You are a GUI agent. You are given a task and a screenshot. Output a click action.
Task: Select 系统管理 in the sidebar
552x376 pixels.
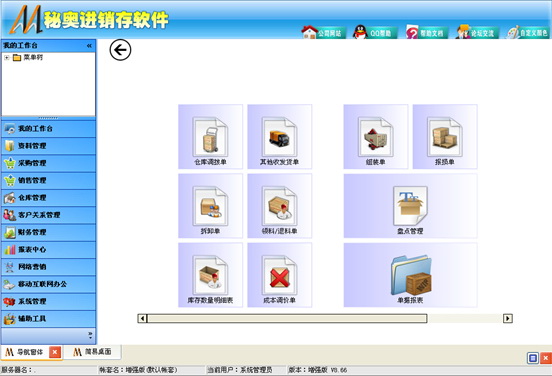(49, 301)
